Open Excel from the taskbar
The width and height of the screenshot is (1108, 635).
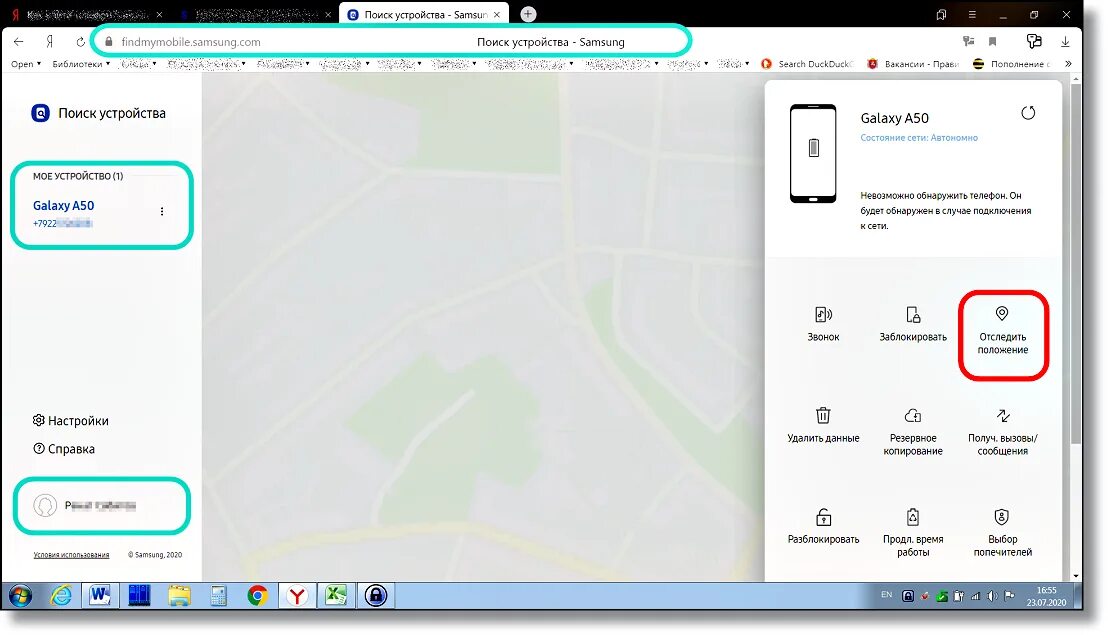click(336, 596)
